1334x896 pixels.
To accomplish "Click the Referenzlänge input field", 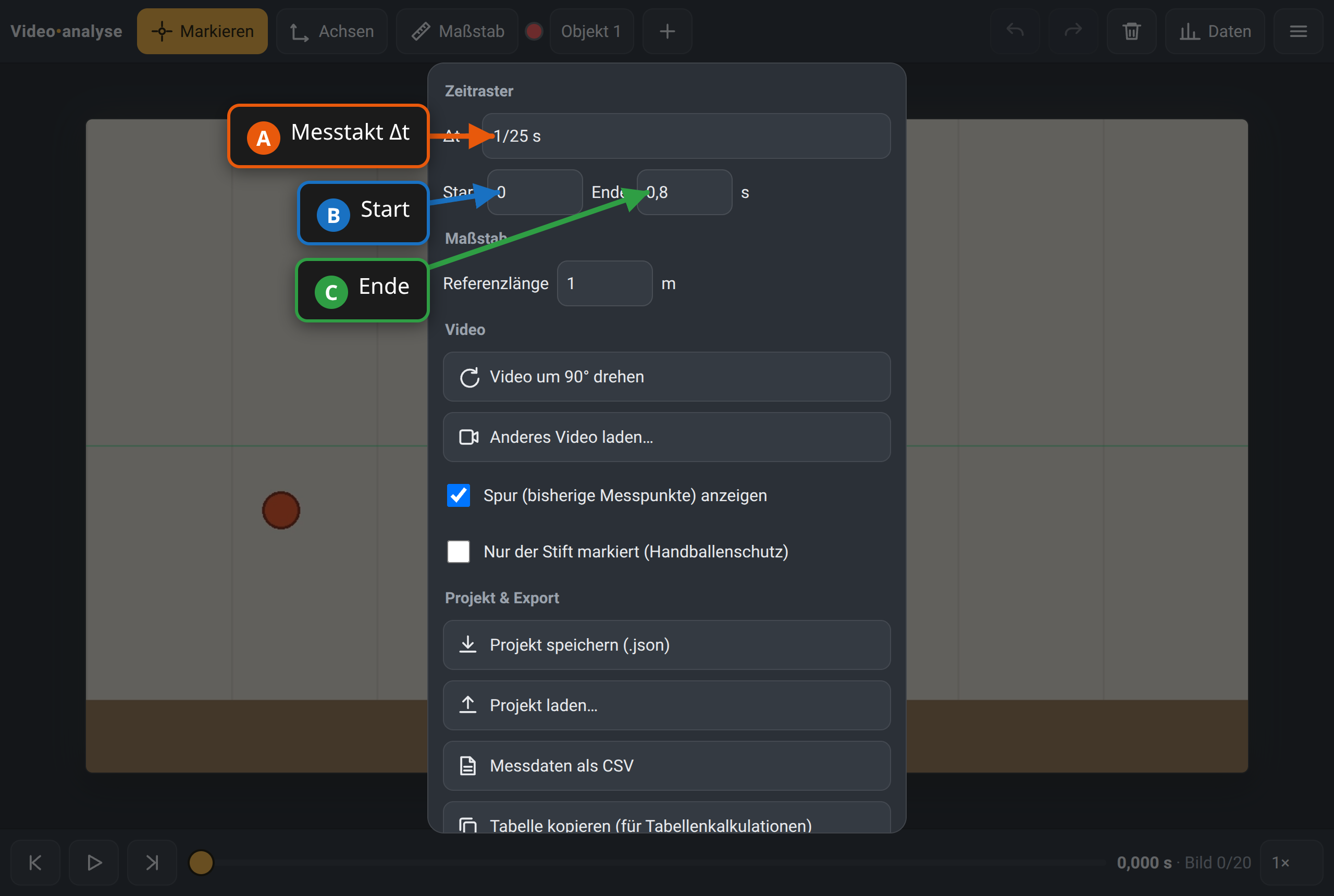I will 604,283.
